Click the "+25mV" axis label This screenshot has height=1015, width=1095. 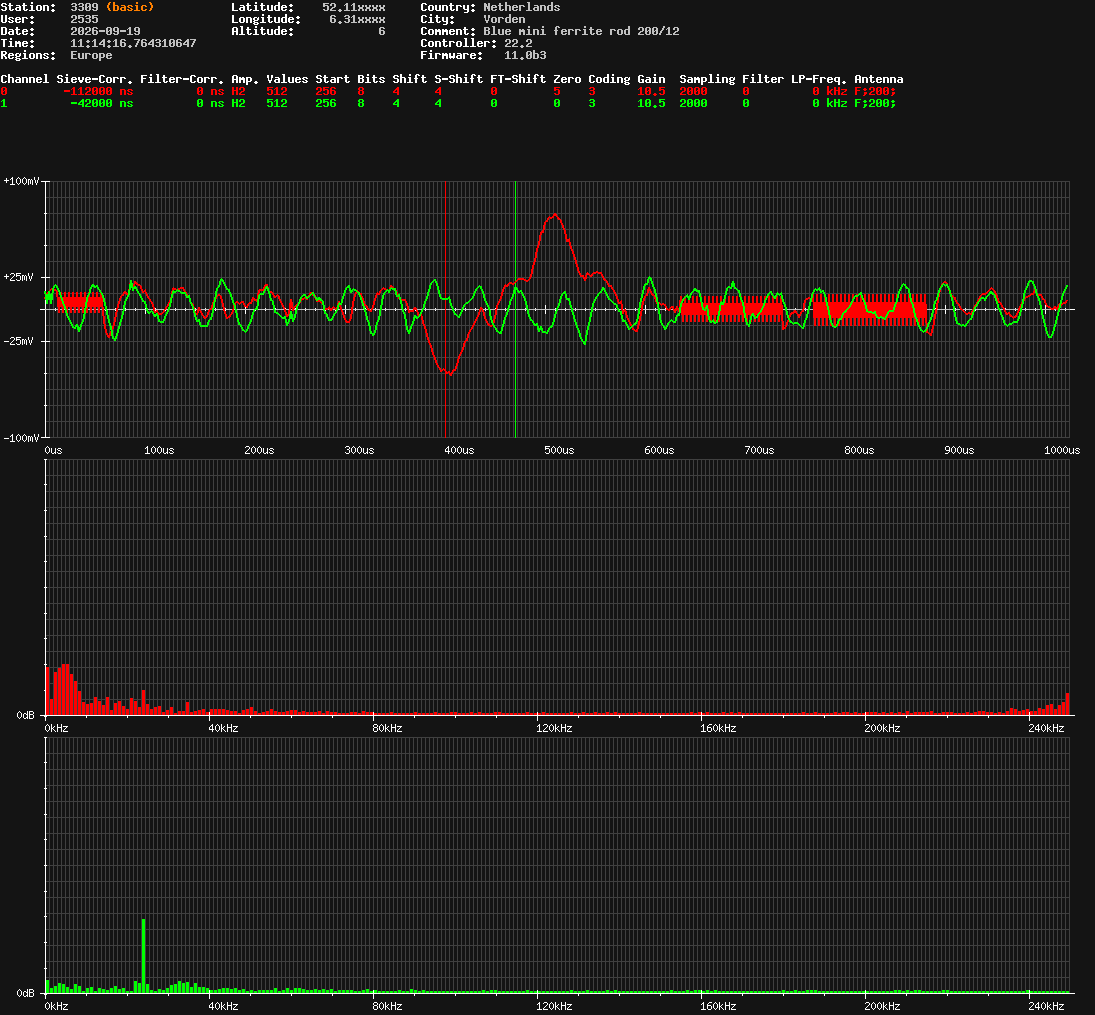click(18, 277)
